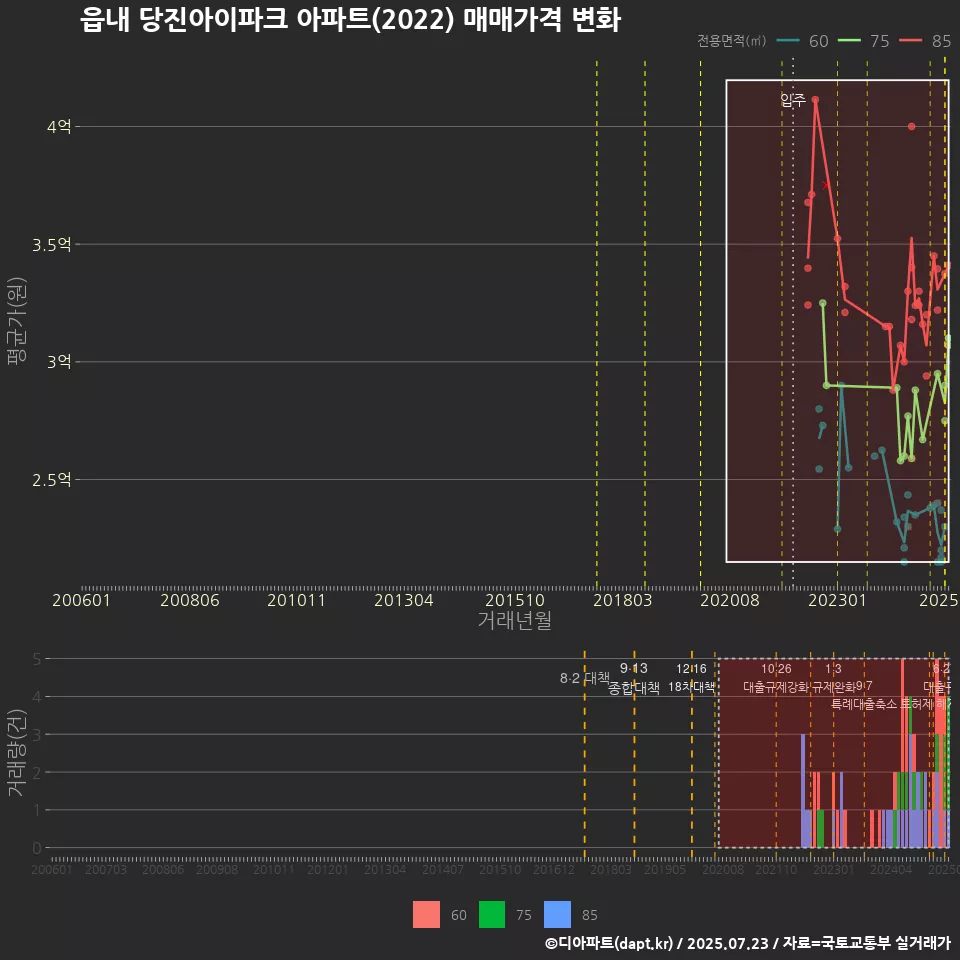Click the red 60 swatch in bottom legend

426,914
